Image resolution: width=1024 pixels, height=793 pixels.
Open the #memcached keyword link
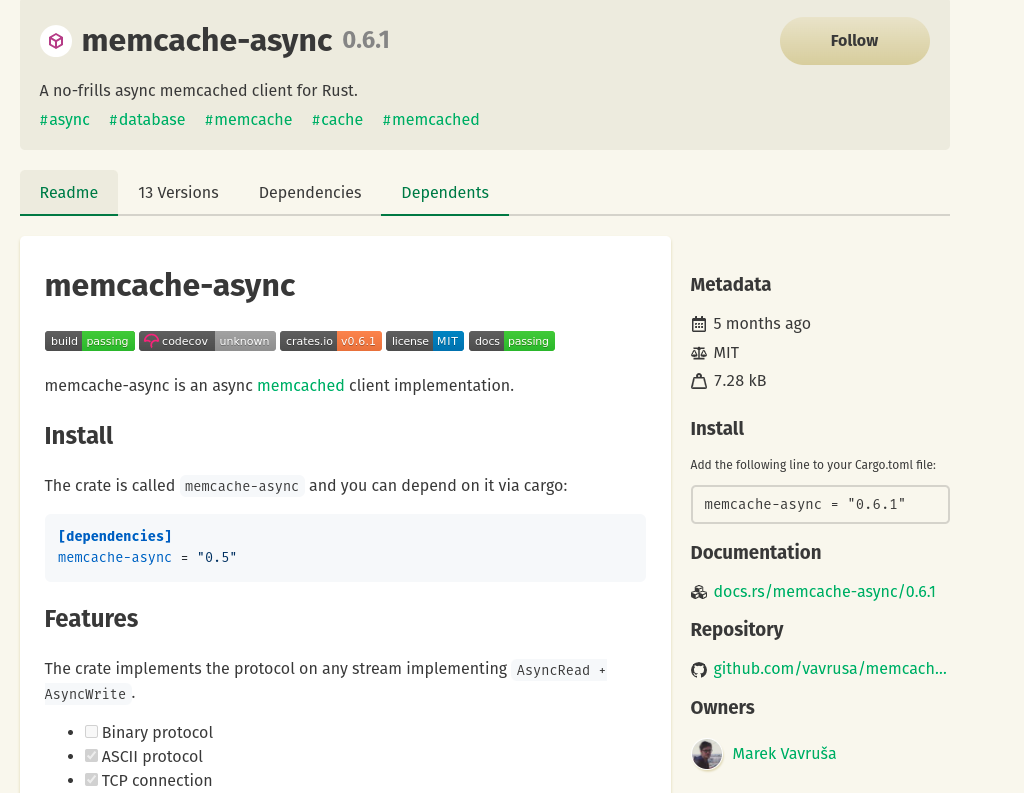pos(431,120)
